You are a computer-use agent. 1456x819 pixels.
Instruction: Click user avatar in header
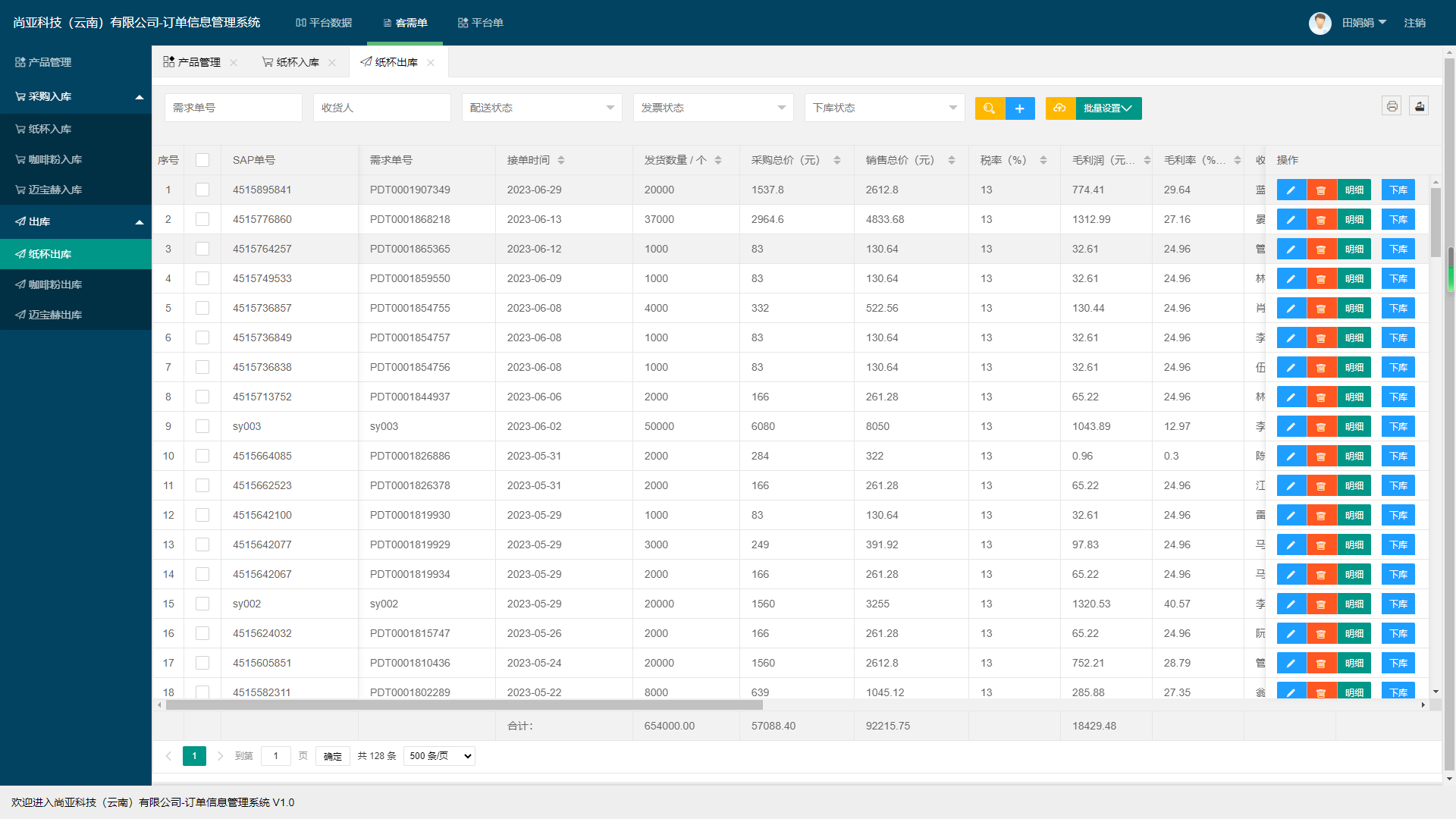pos(1320,23)
